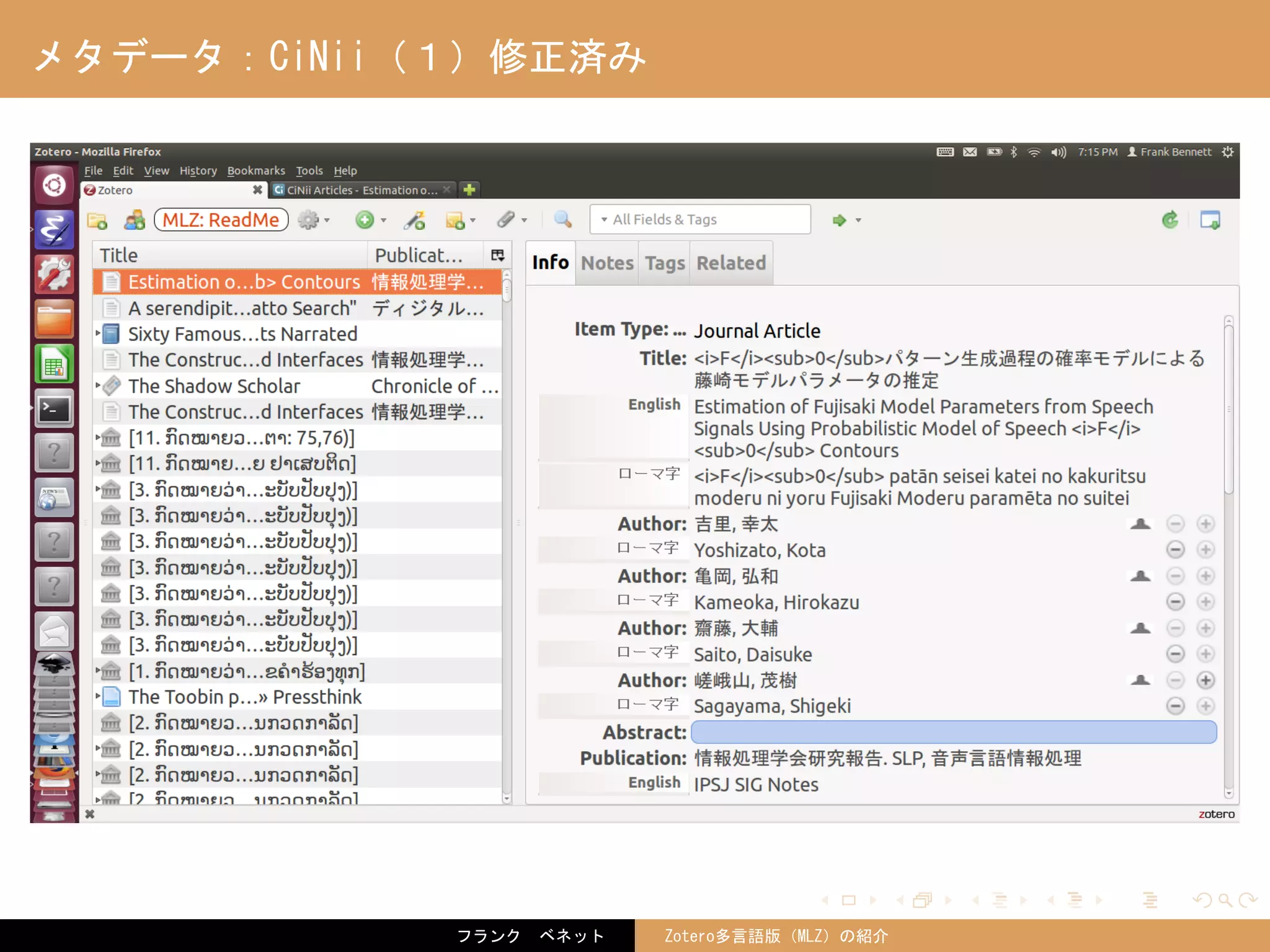Remove the Sagayama, Shigeki romanized name
This screenshot has height=952, width=1270.
click(1175, 706)
